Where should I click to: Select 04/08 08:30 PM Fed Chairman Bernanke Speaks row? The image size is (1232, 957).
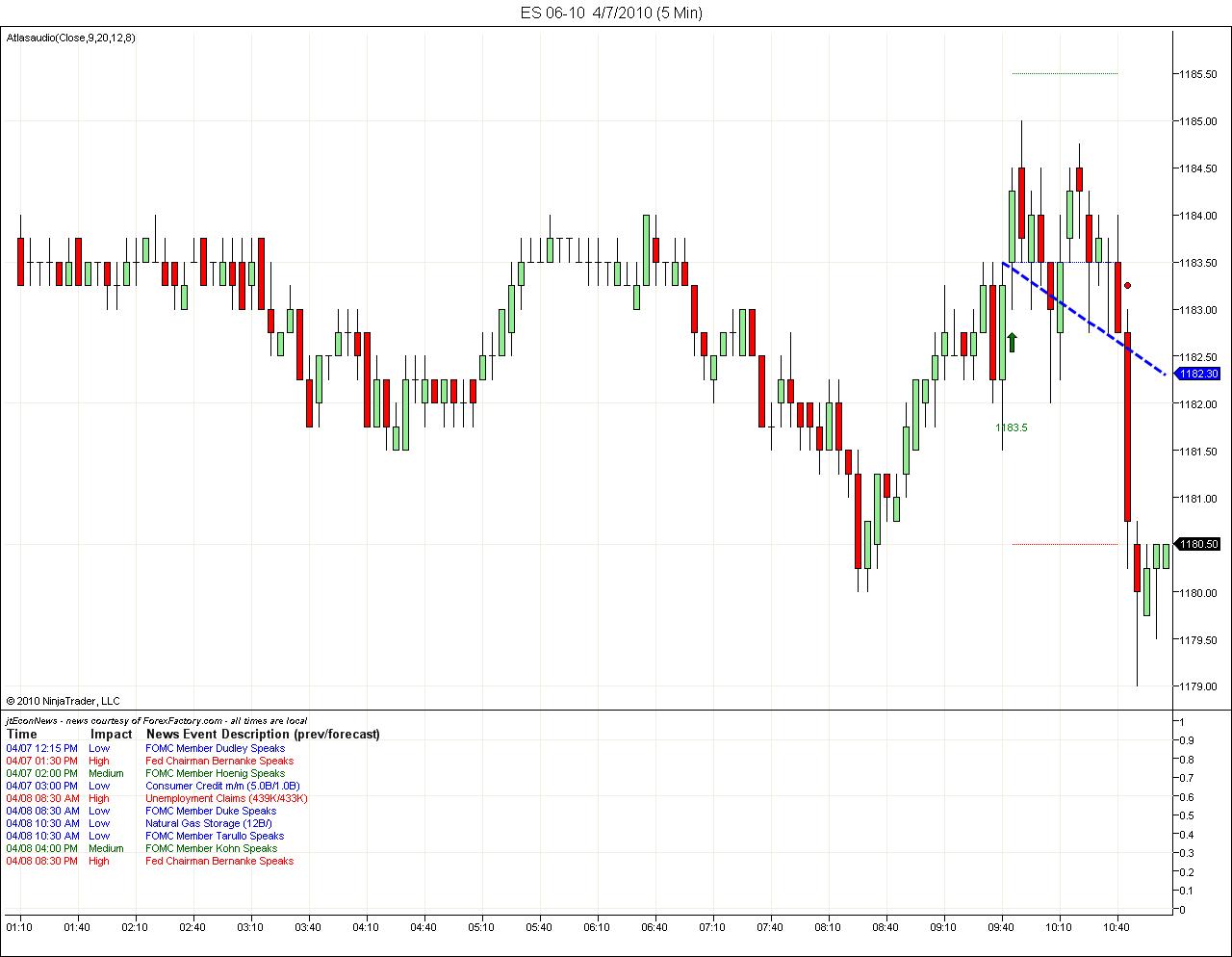(x=150, y=861)
